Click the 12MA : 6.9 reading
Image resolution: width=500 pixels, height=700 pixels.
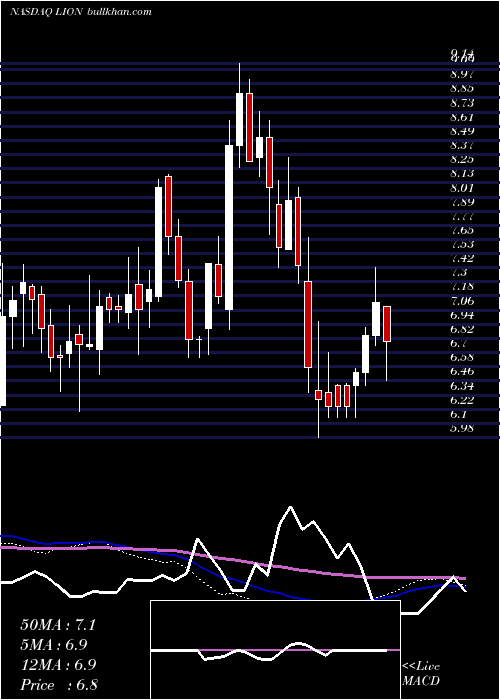point(58,665)
